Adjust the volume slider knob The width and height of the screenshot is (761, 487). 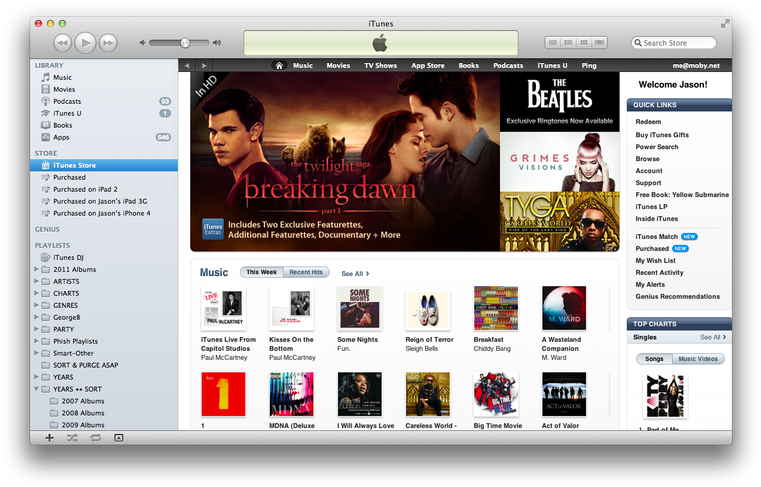[x=185, y=43]
